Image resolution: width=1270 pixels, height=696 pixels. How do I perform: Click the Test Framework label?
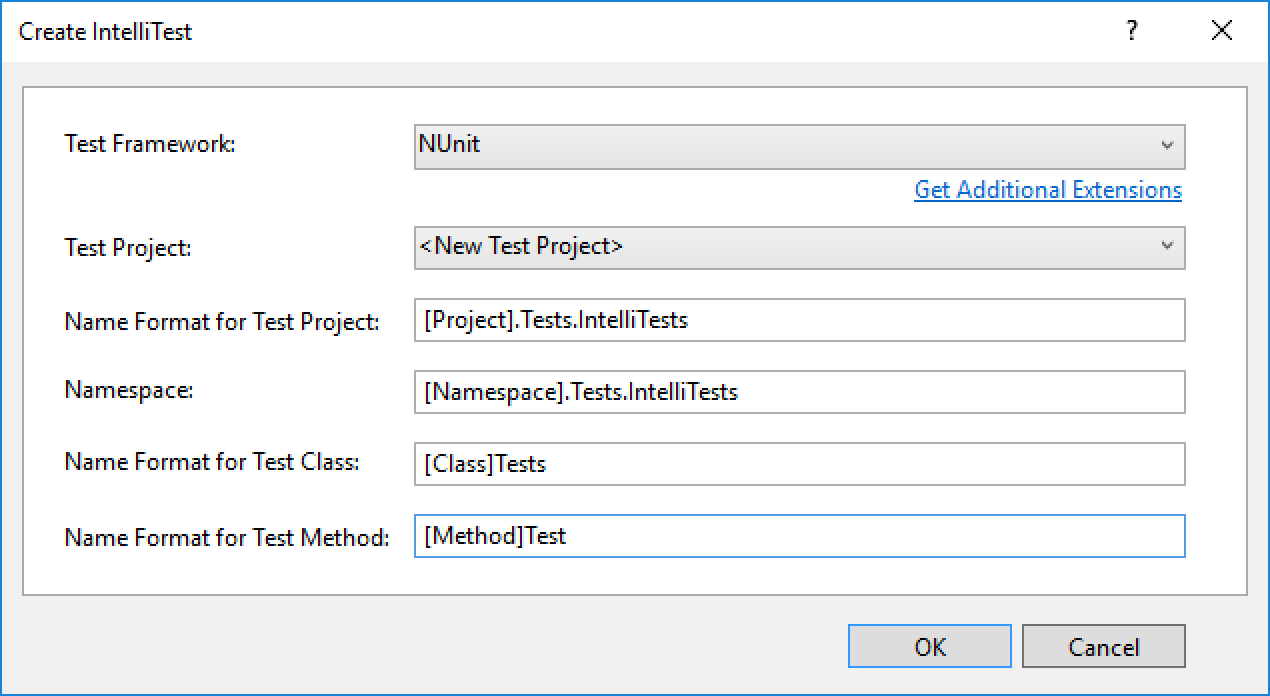(x=150, y=144)
